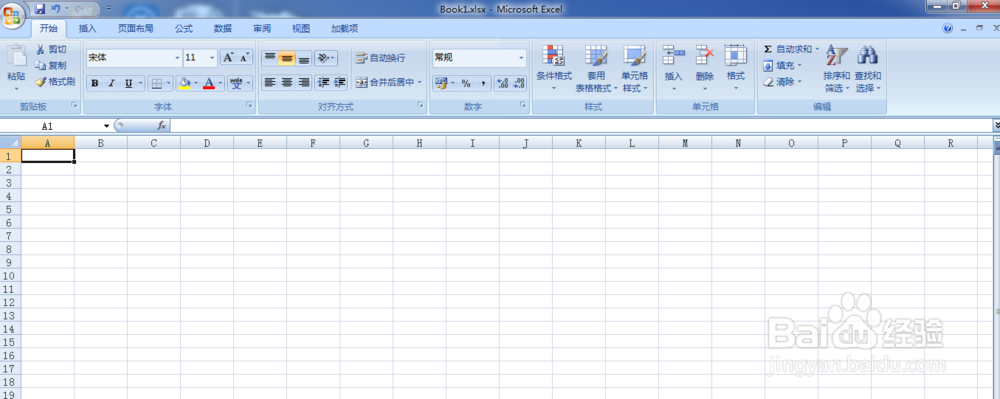Apply the red font color A
The width and height of the screenshot is (1000, 399).
point(209,83)
